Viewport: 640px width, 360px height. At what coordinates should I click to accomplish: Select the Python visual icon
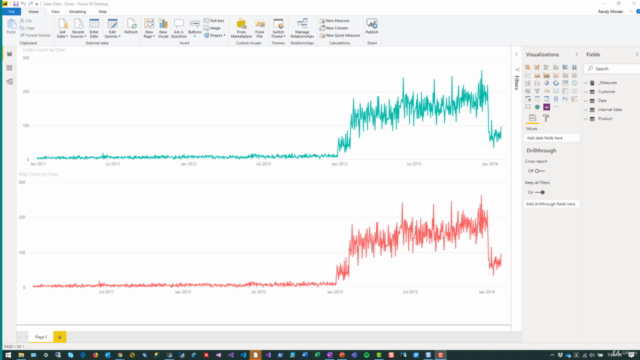[565, 99]
